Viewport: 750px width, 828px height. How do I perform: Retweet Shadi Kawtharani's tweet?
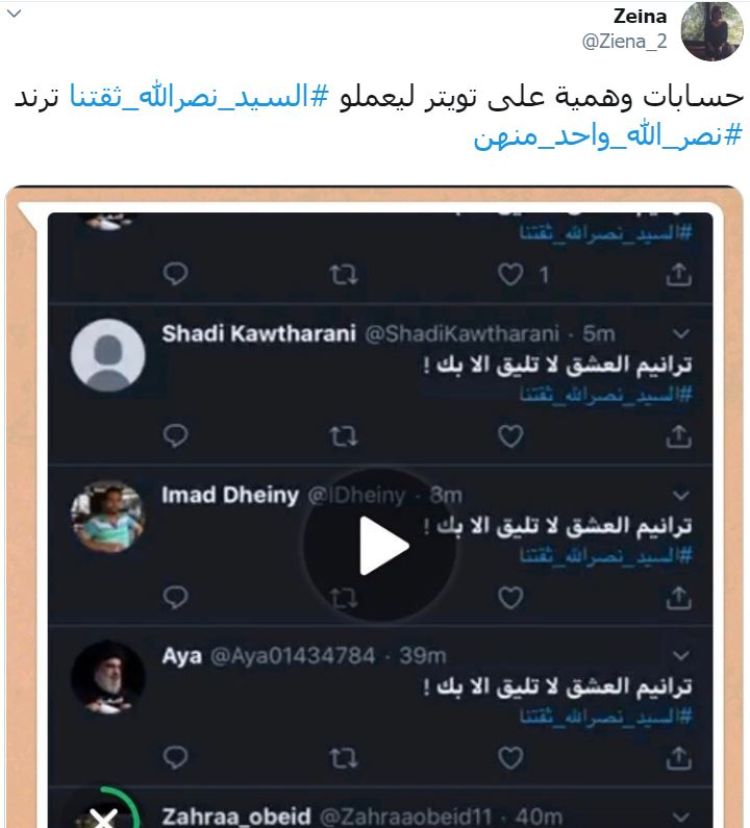click(x=343, y=436)
